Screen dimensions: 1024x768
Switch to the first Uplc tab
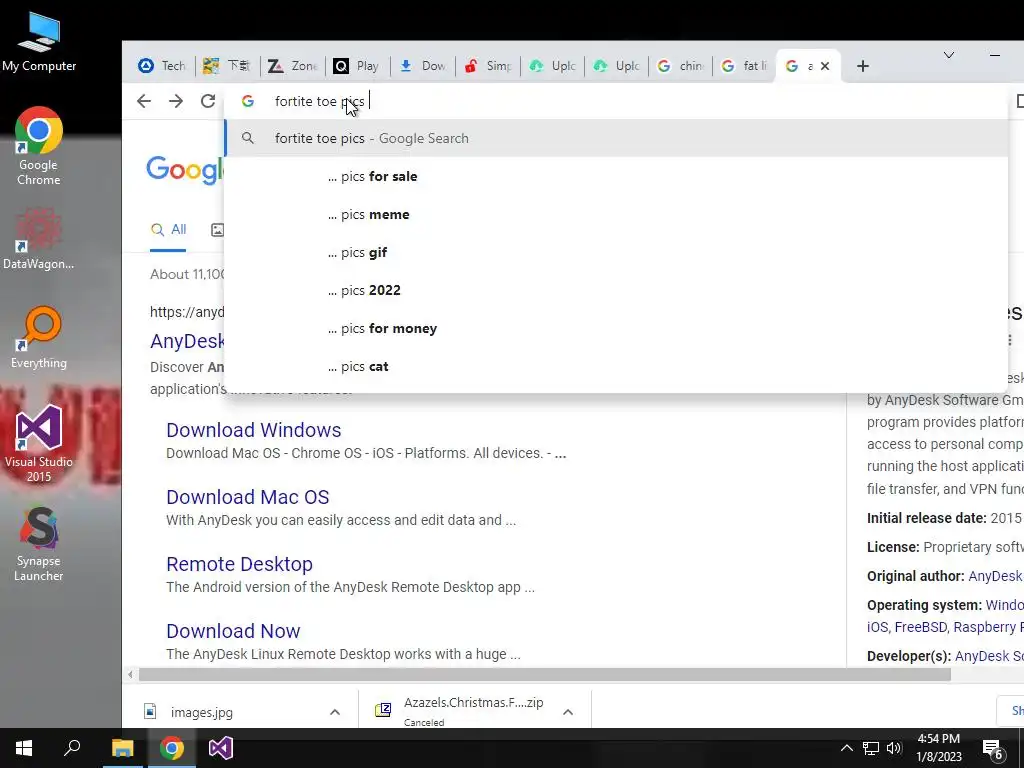click(x=552, y=66)
